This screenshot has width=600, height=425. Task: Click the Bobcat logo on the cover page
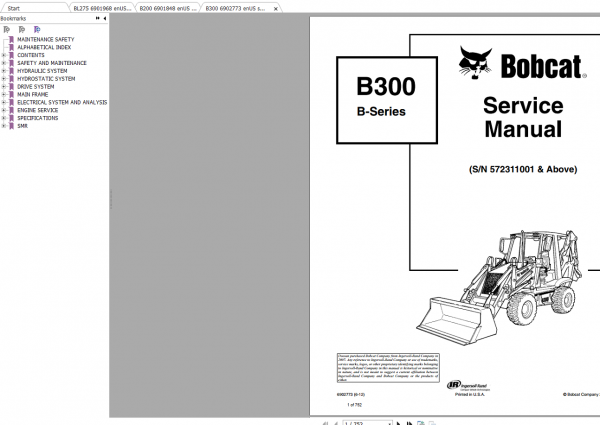[x=522, y=63]
